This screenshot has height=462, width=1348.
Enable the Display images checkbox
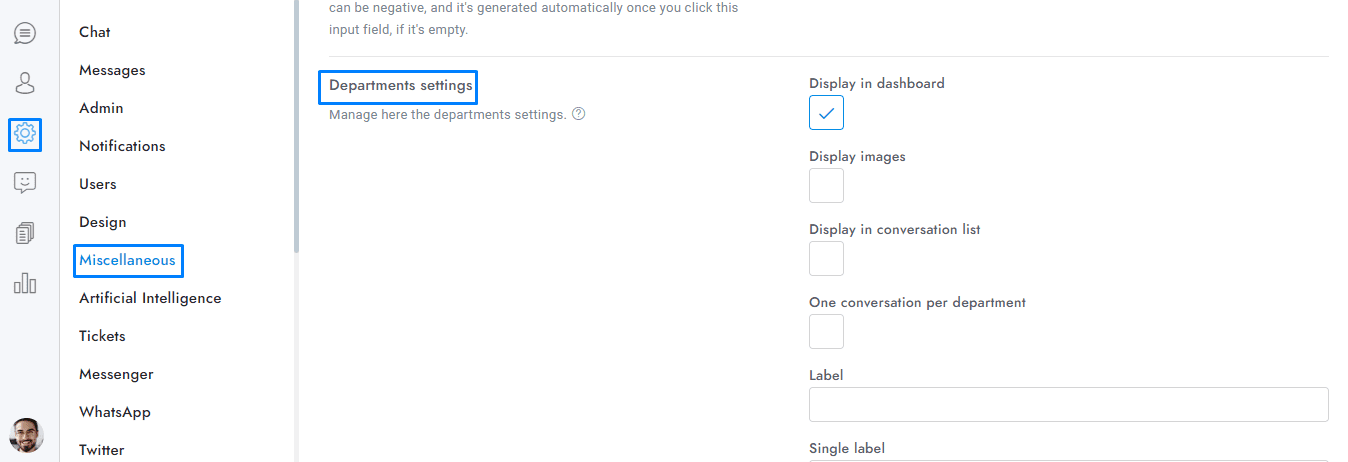coord(826,186)
